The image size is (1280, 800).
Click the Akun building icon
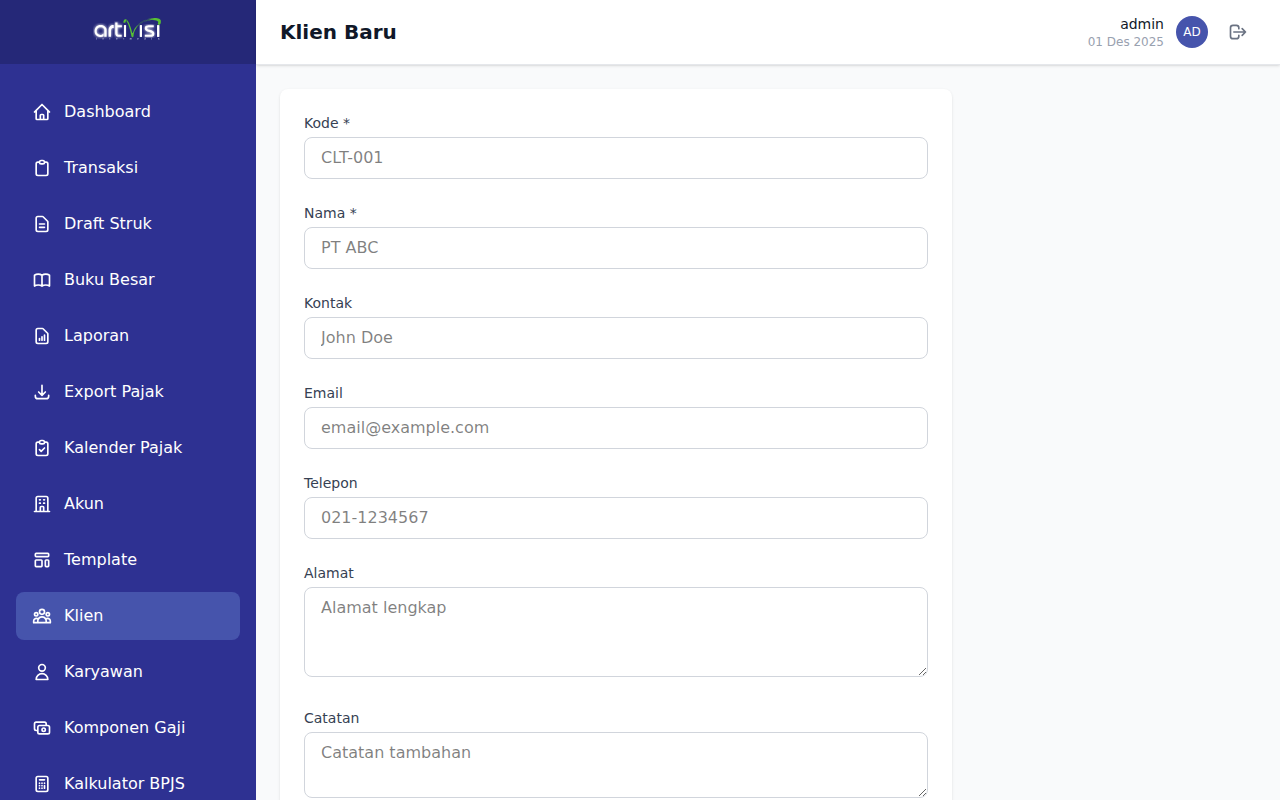click(x=42, y=504)
